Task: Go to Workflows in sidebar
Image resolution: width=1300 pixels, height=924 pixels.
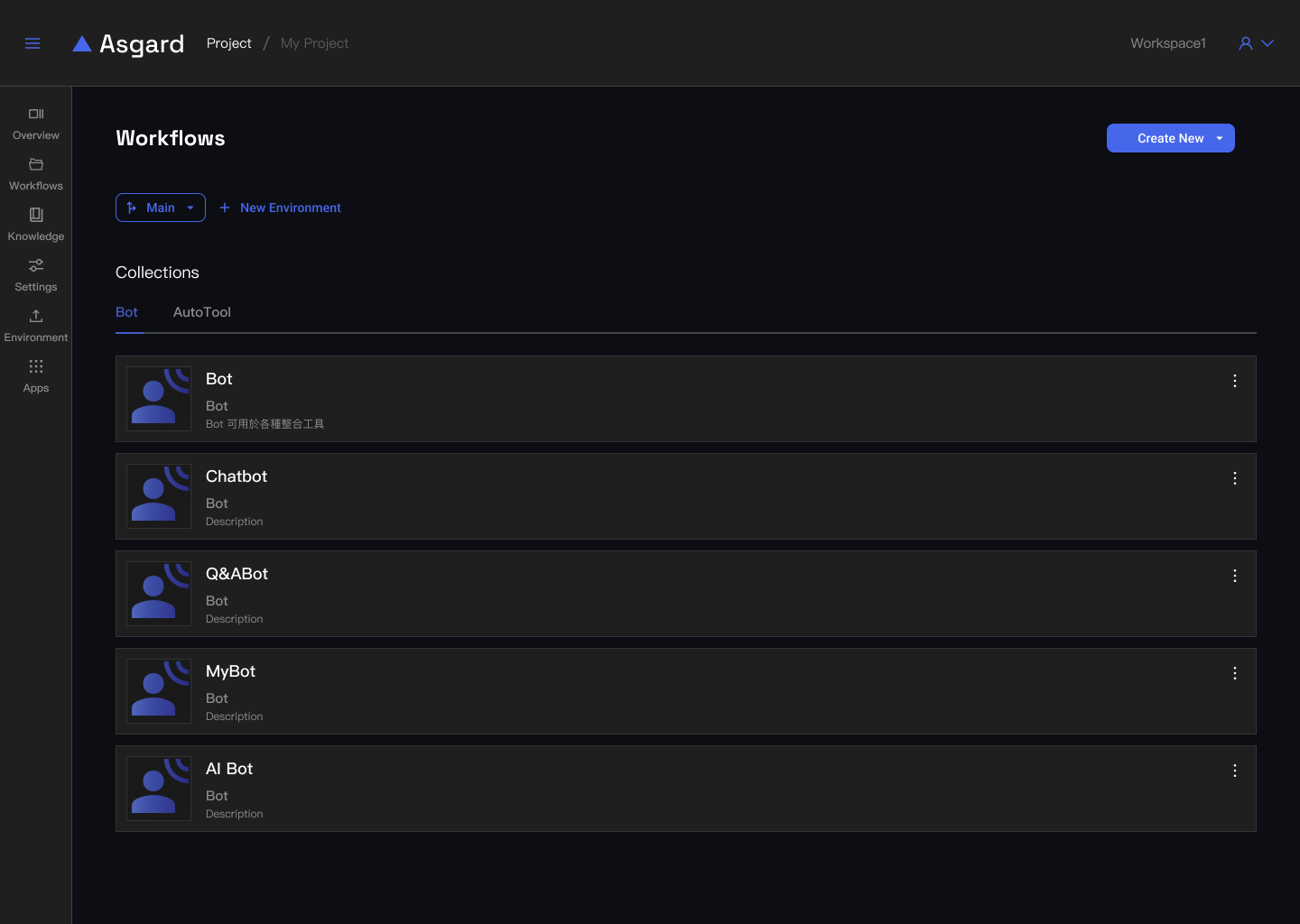Action: (36, 174)
